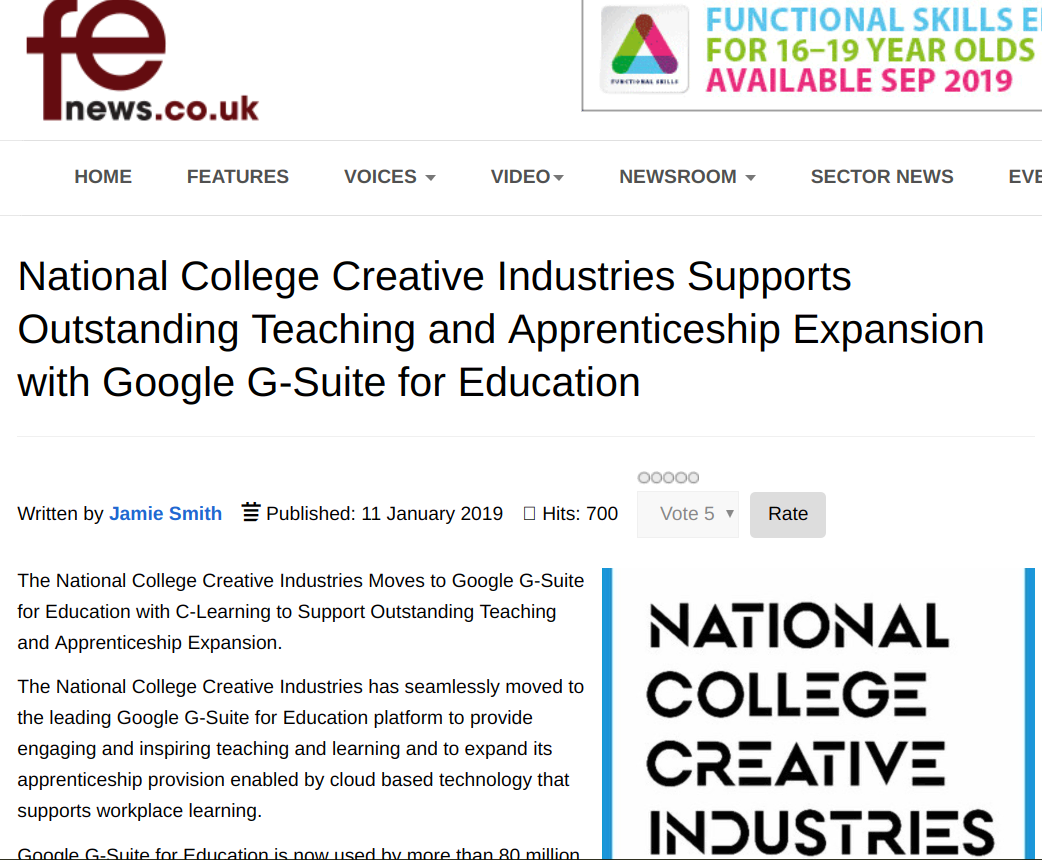This screenshot has height=860, width=1042.
Task: Open the Sector News section
Action: coord(882,177)
